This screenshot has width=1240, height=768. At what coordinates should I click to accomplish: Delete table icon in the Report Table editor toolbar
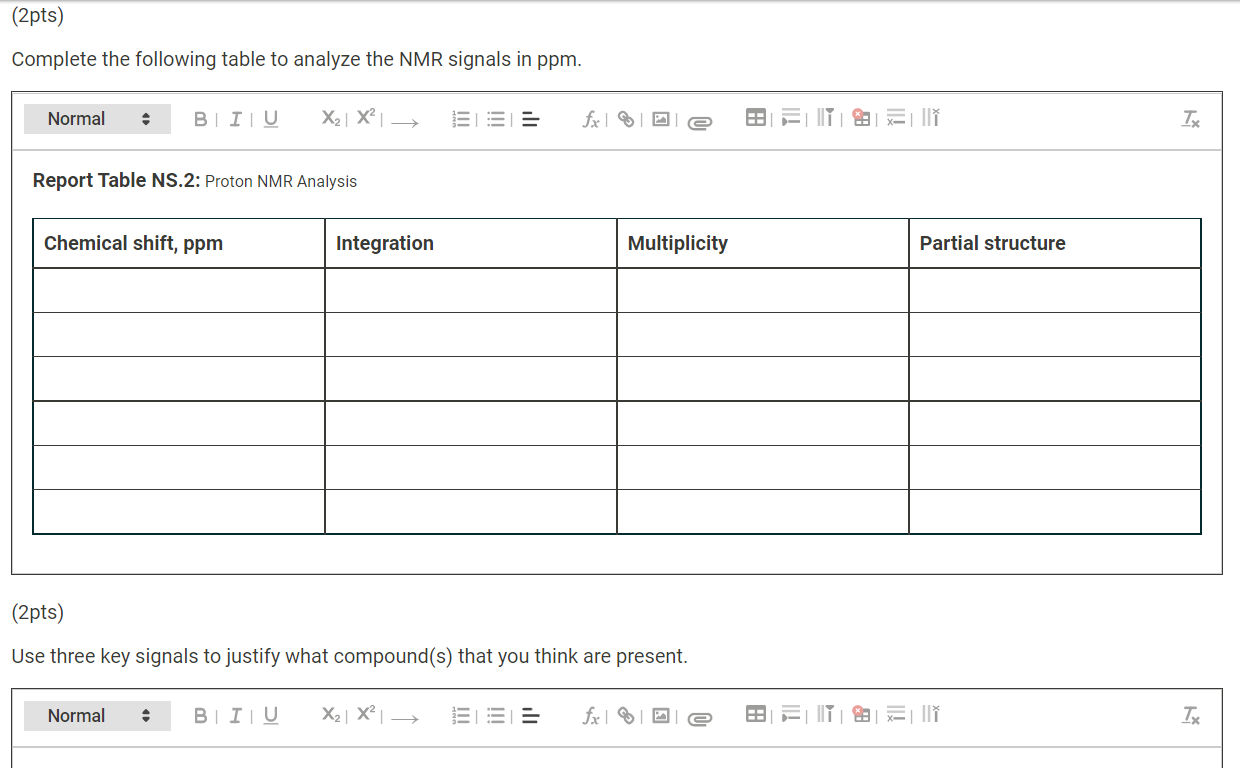pos(859,119)
